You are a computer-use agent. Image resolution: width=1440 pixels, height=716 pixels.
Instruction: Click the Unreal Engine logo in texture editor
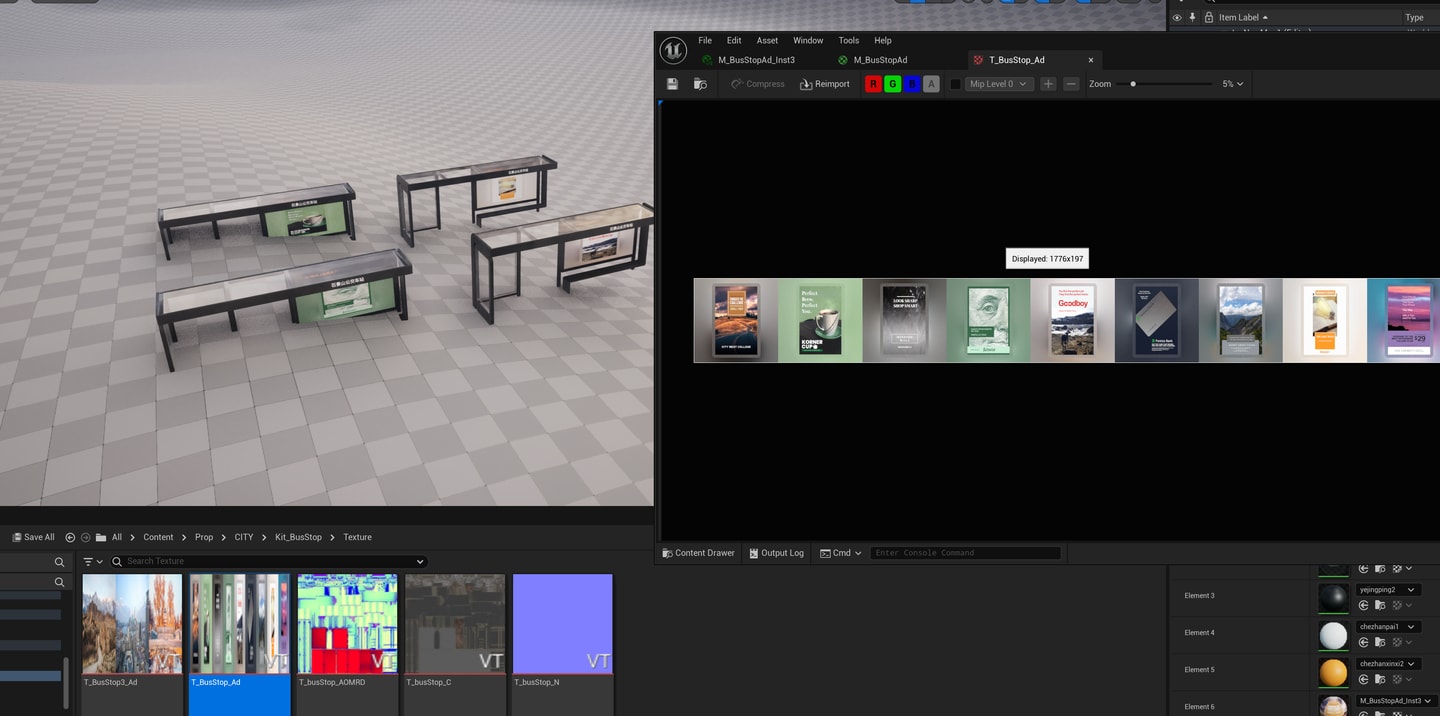673,50
